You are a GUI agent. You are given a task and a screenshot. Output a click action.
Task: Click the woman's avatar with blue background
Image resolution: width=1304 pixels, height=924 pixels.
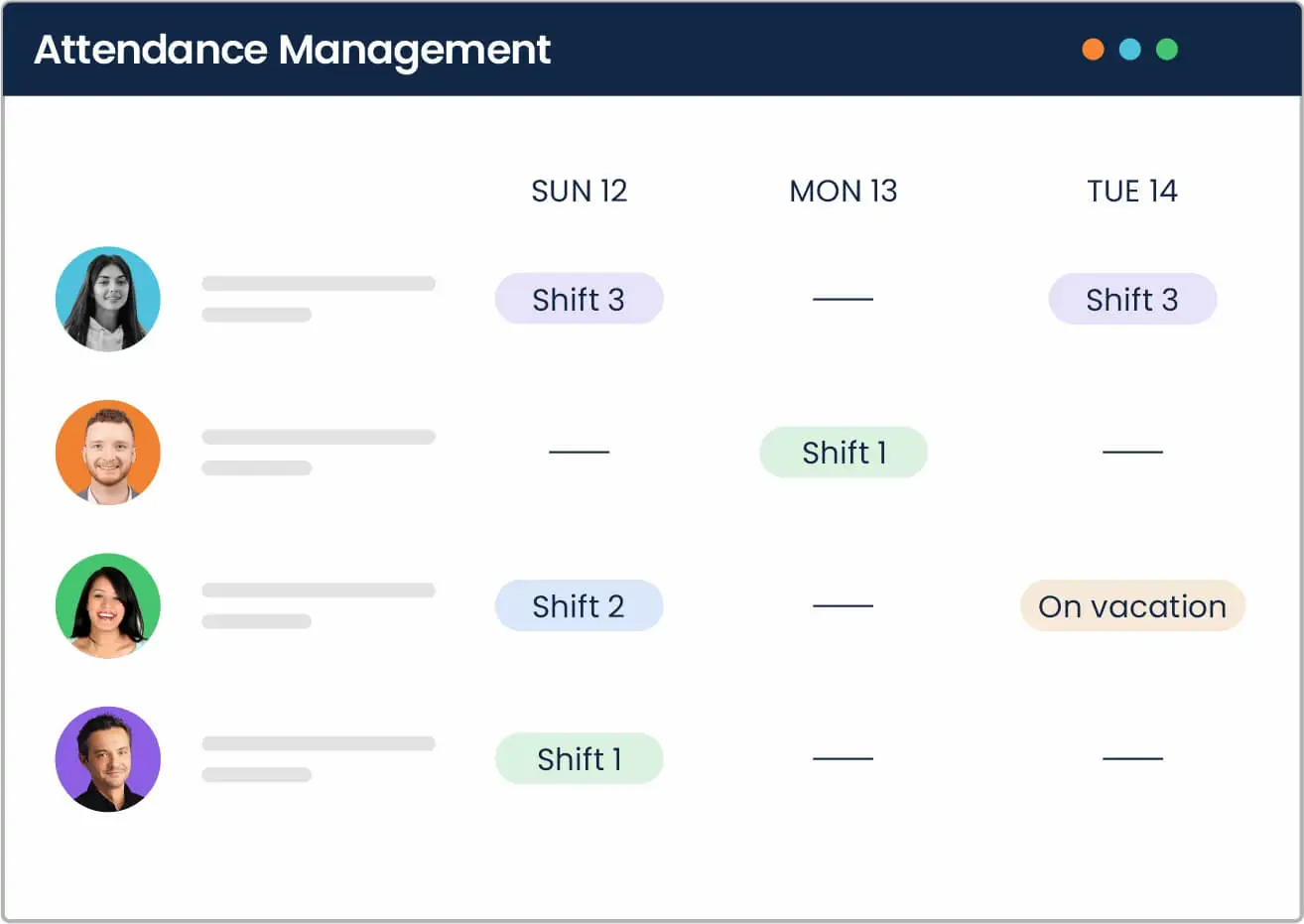click(x=107, y=299)
